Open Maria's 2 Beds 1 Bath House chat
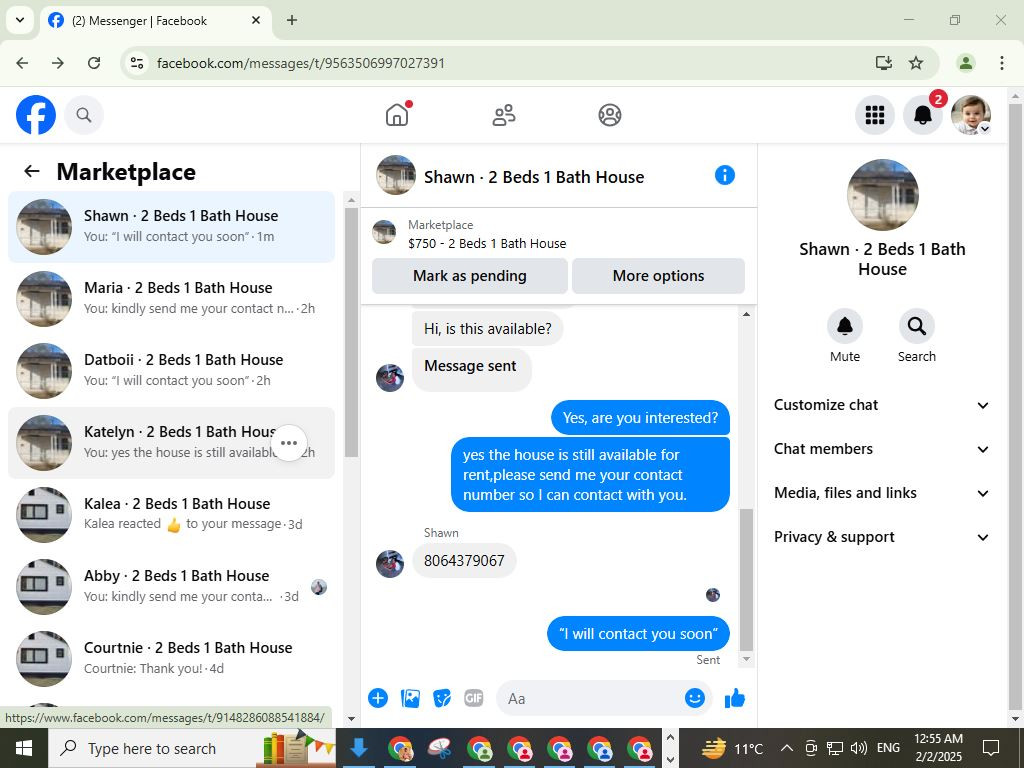Image resolution: width=1024 pixels, height=768 pixels. click(171, 298)
